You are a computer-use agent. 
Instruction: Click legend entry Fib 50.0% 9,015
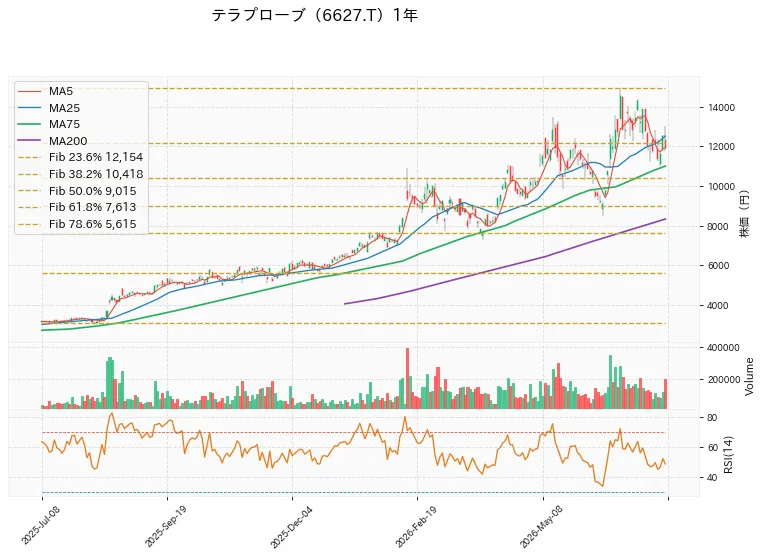tap(93, 191)
